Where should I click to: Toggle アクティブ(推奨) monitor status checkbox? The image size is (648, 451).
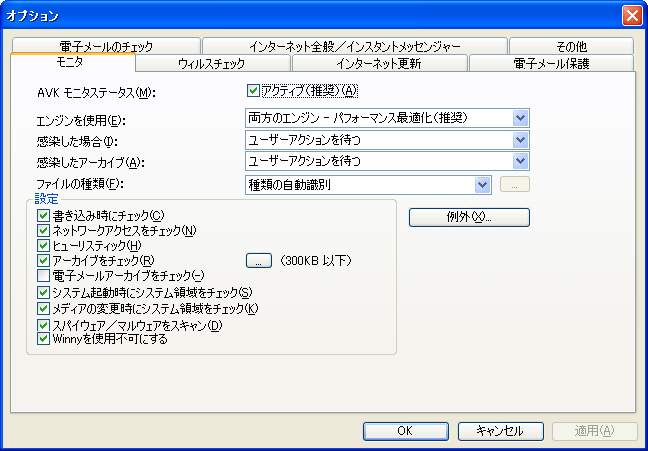[253, 91]
